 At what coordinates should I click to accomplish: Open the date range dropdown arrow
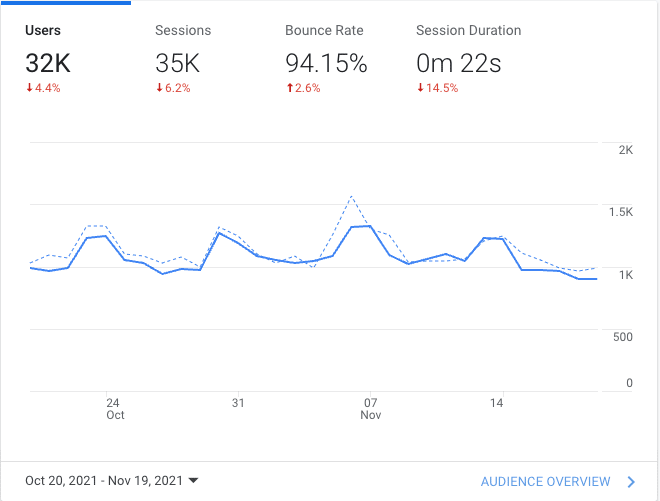coord(193,480)
